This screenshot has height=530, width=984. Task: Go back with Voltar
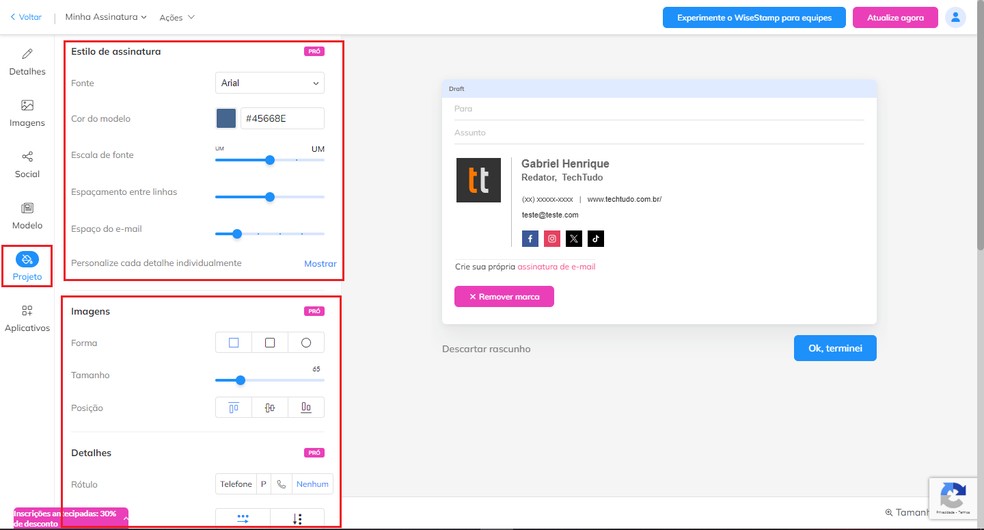[26, 17]
